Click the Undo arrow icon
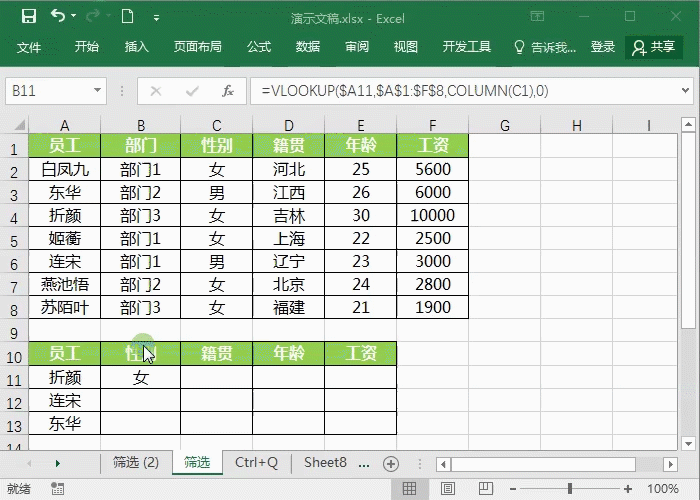The image size is (700, 500). tap(58, 16)
